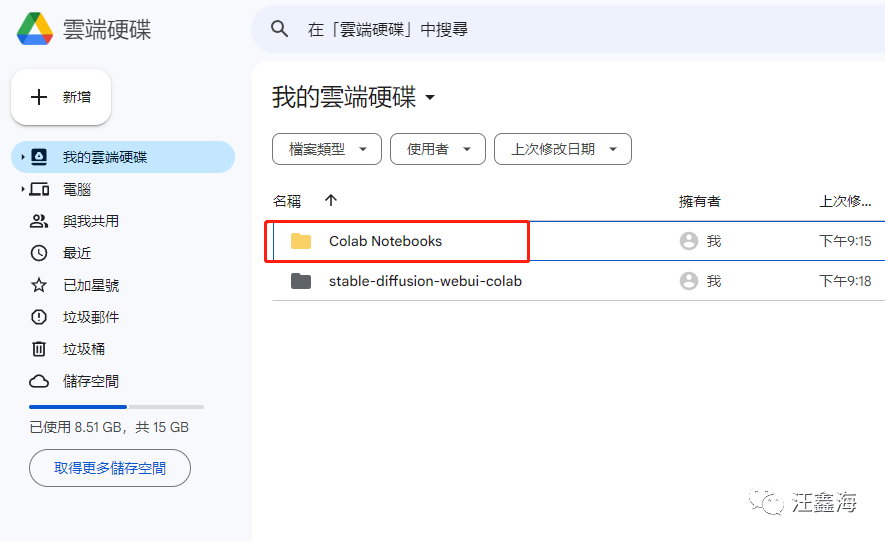The image size is (885, 541).
Task: Expand the 我的雲端硬碟 tree arrow
Action: 23,157
